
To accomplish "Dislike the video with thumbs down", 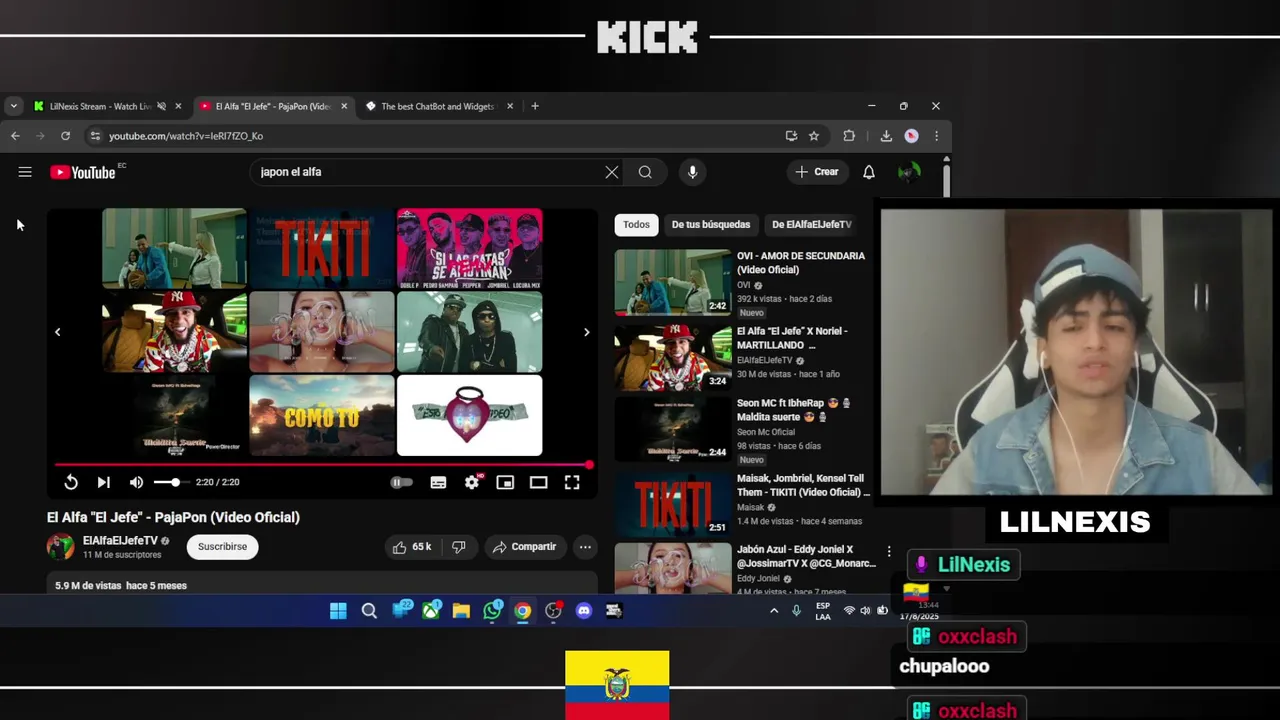I will pos(459,547).
